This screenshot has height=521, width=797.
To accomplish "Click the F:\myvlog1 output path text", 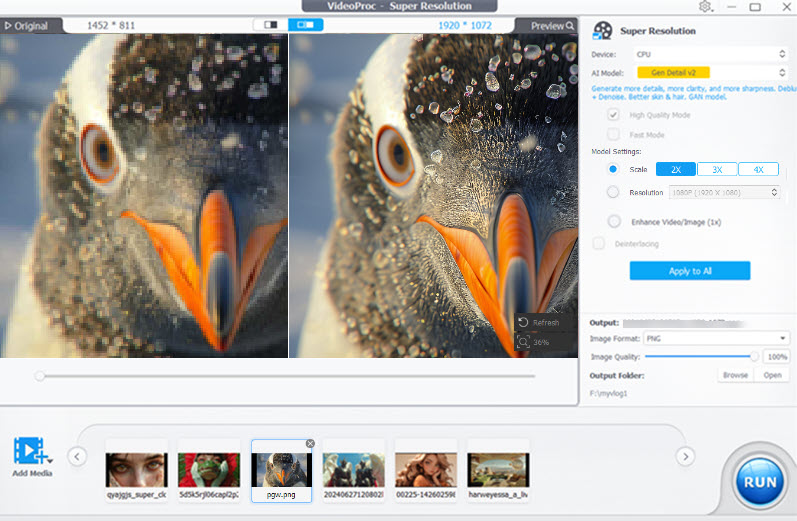I will coord(608,393).
